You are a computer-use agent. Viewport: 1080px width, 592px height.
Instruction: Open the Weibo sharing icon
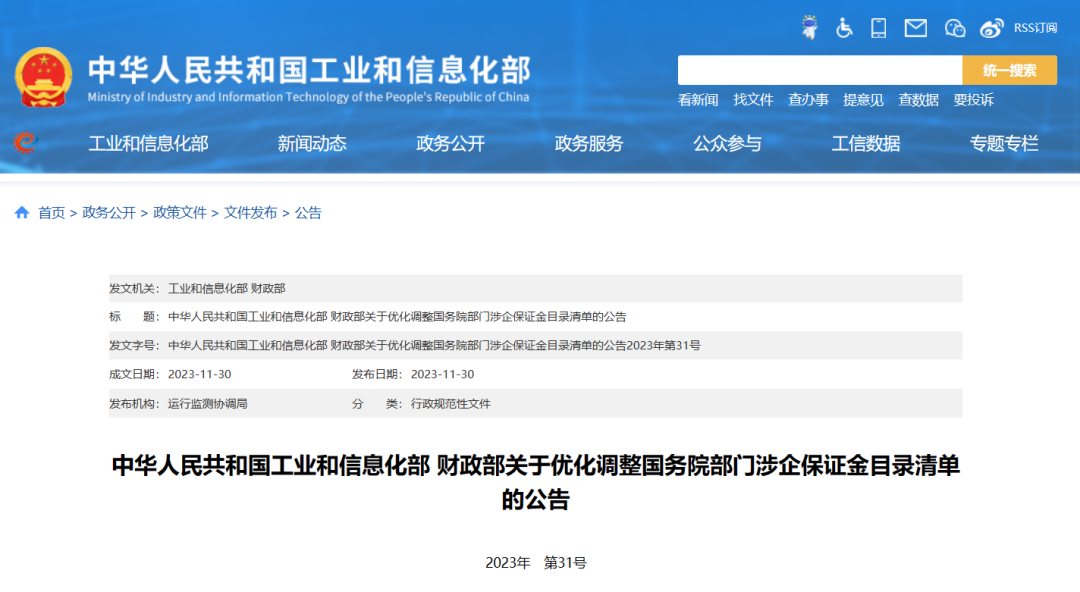tap(991, 28)
